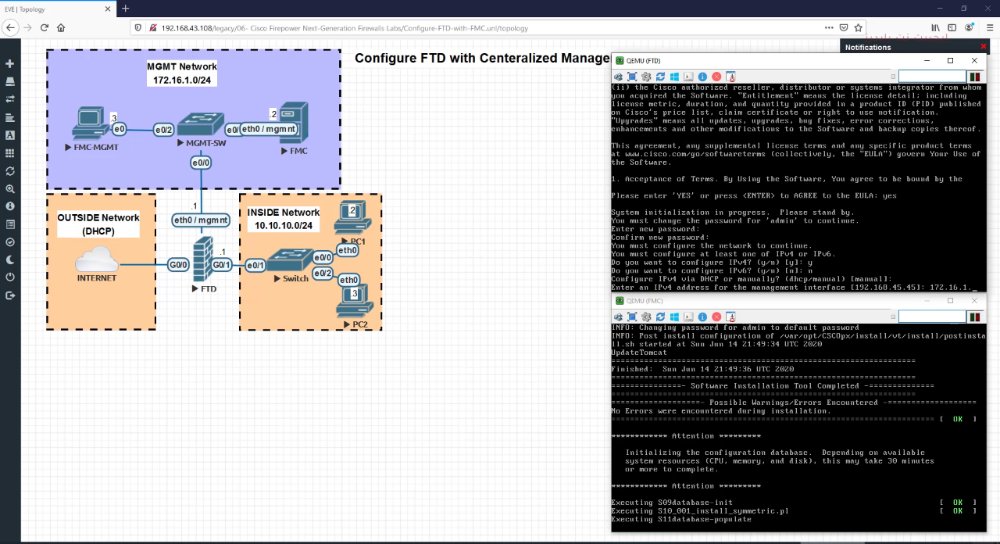1000x544 pixels.
Task: Select the PC1 computer node
Action: tap(352, 217)
